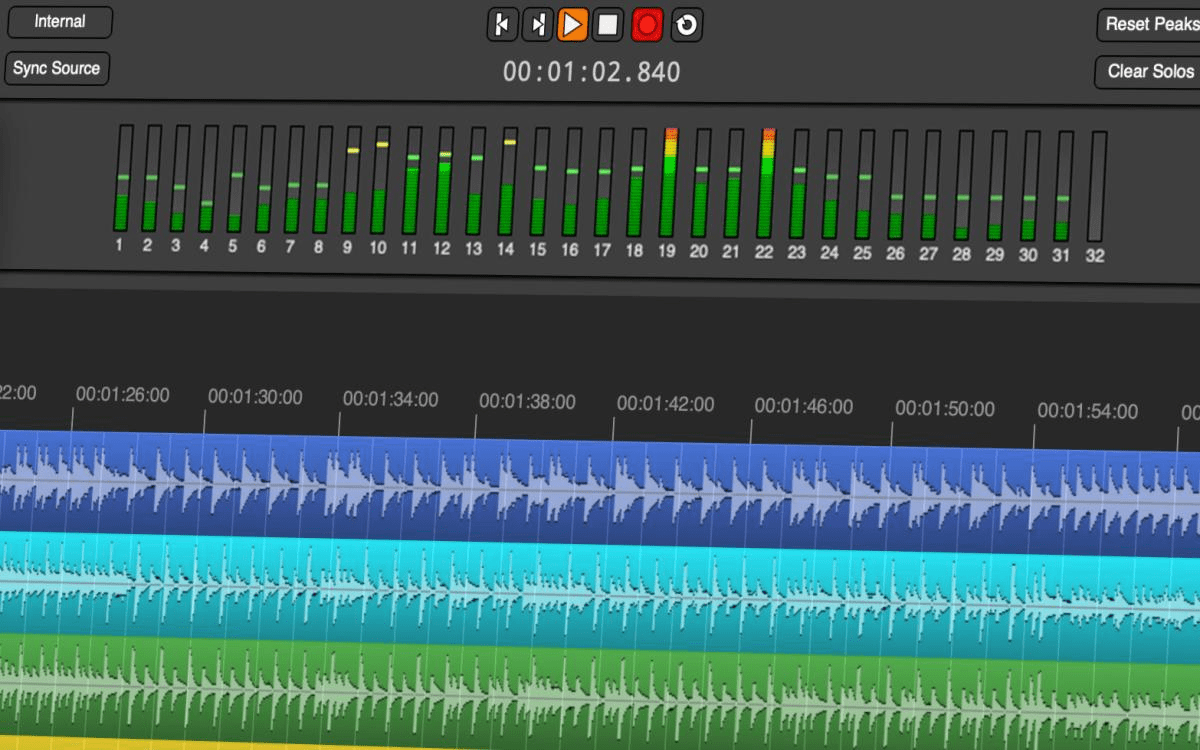Click the channel 25 level meter

click(864, 184)
